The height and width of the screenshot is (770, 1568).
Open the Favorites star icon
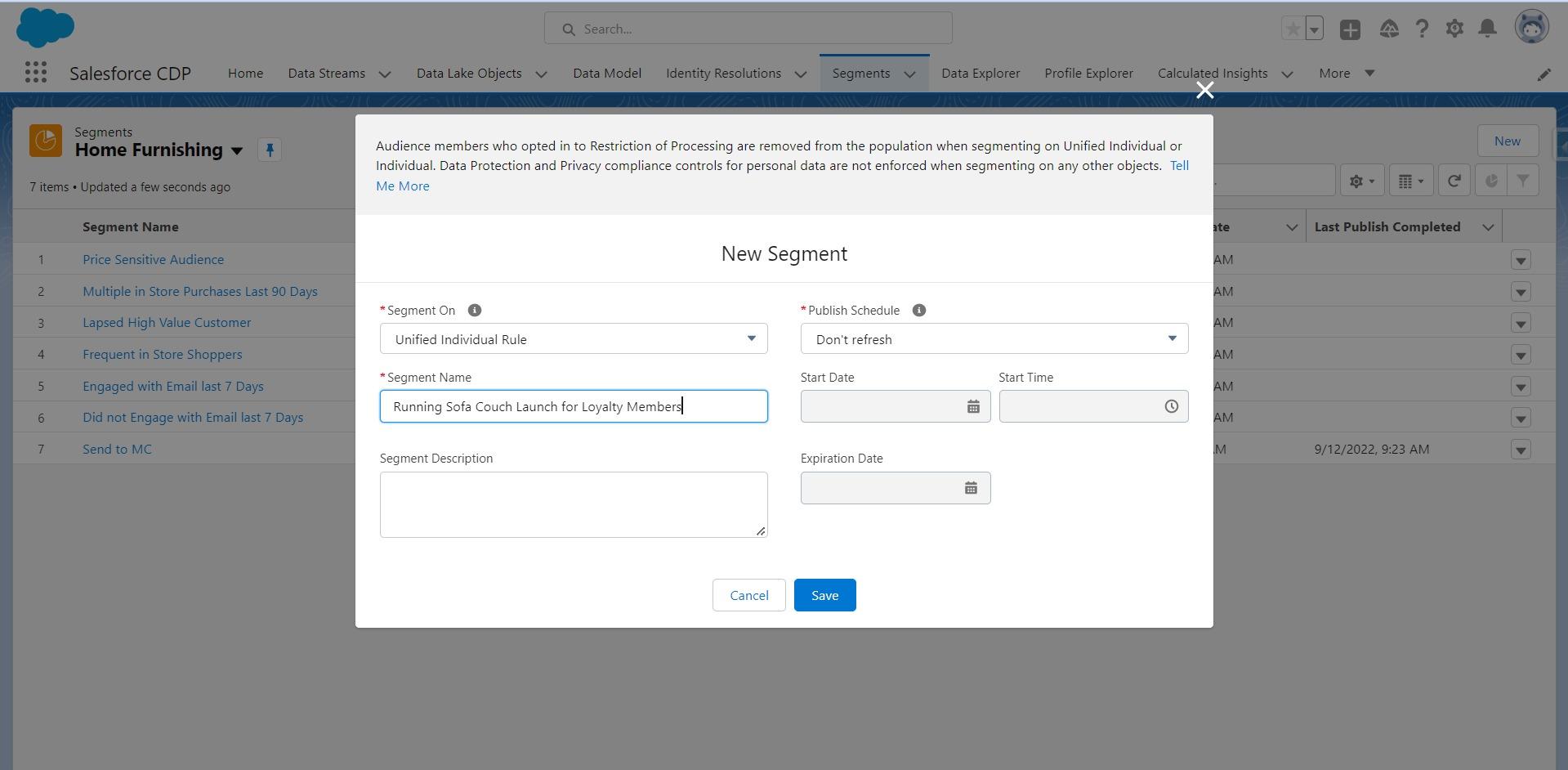pyautogui.click(x=1293, y=29)
